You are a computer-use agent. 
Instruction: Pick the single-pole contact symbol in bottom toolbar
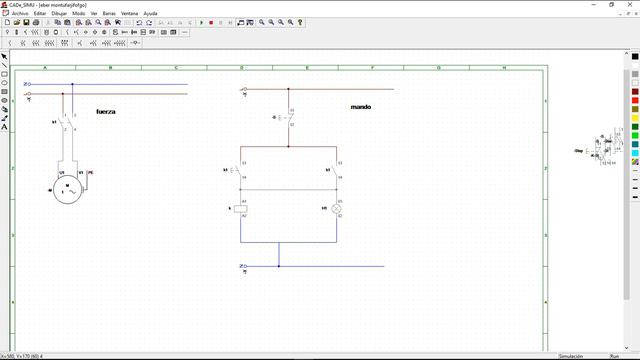[10, 43]
